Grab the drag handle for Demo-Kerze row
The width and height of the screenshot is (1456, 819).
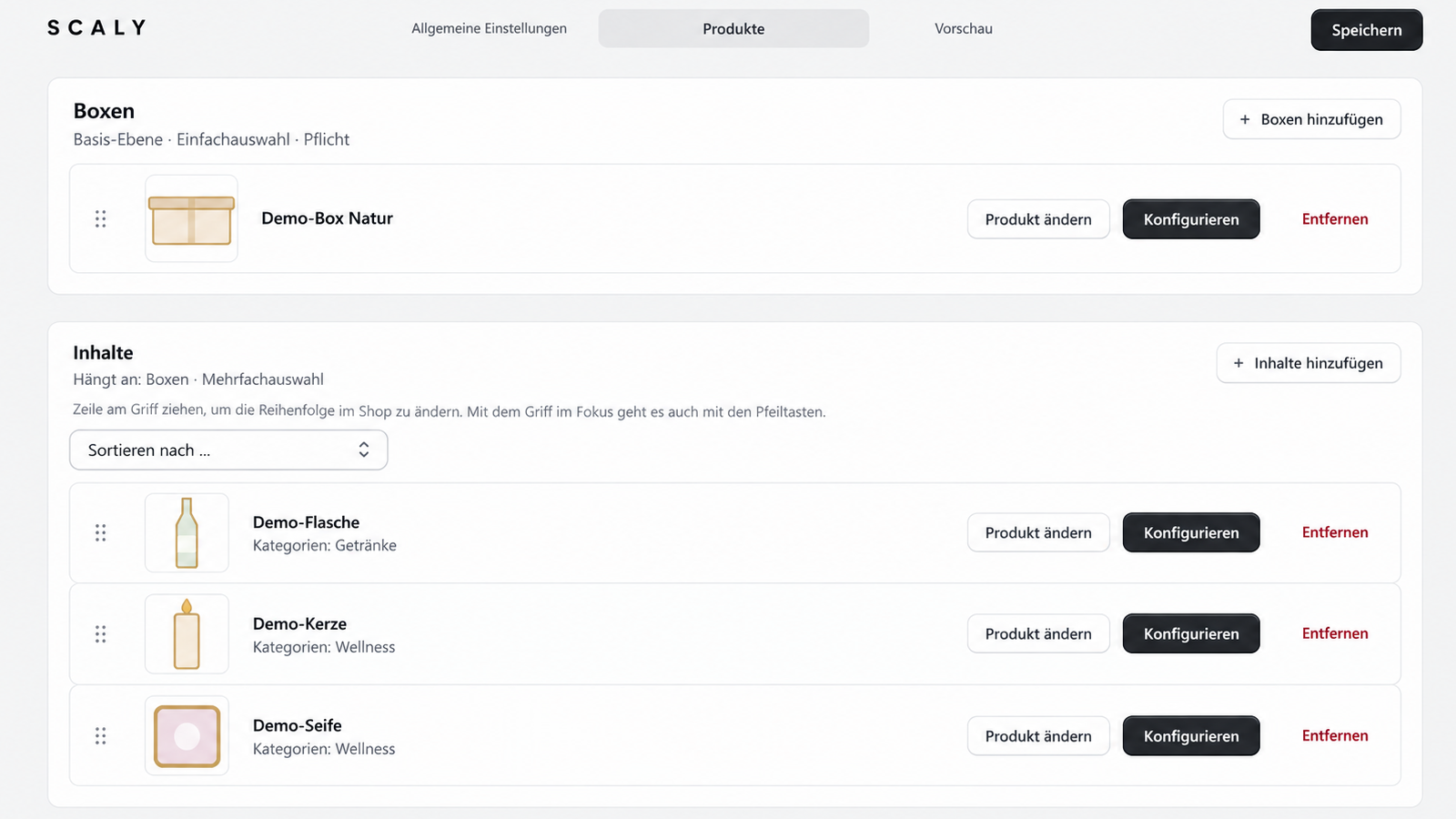point(100,633)
